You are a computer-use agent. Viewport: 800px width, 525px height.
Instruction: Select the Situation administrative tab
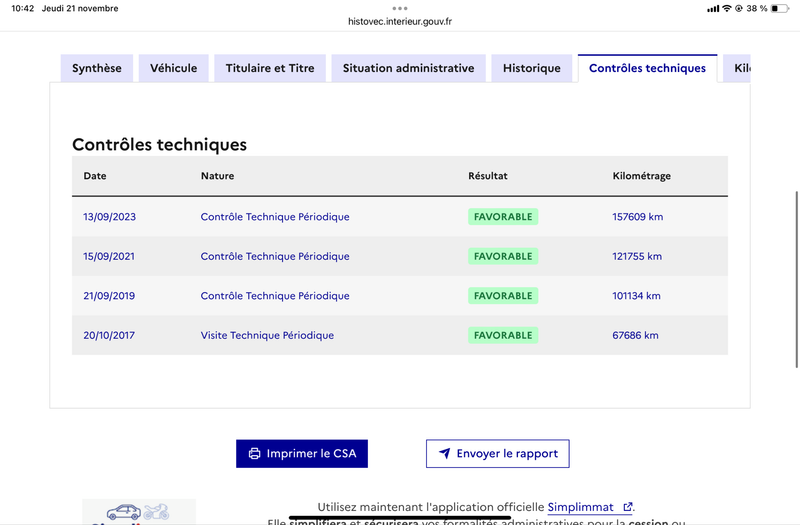click(x=408, y=68)
